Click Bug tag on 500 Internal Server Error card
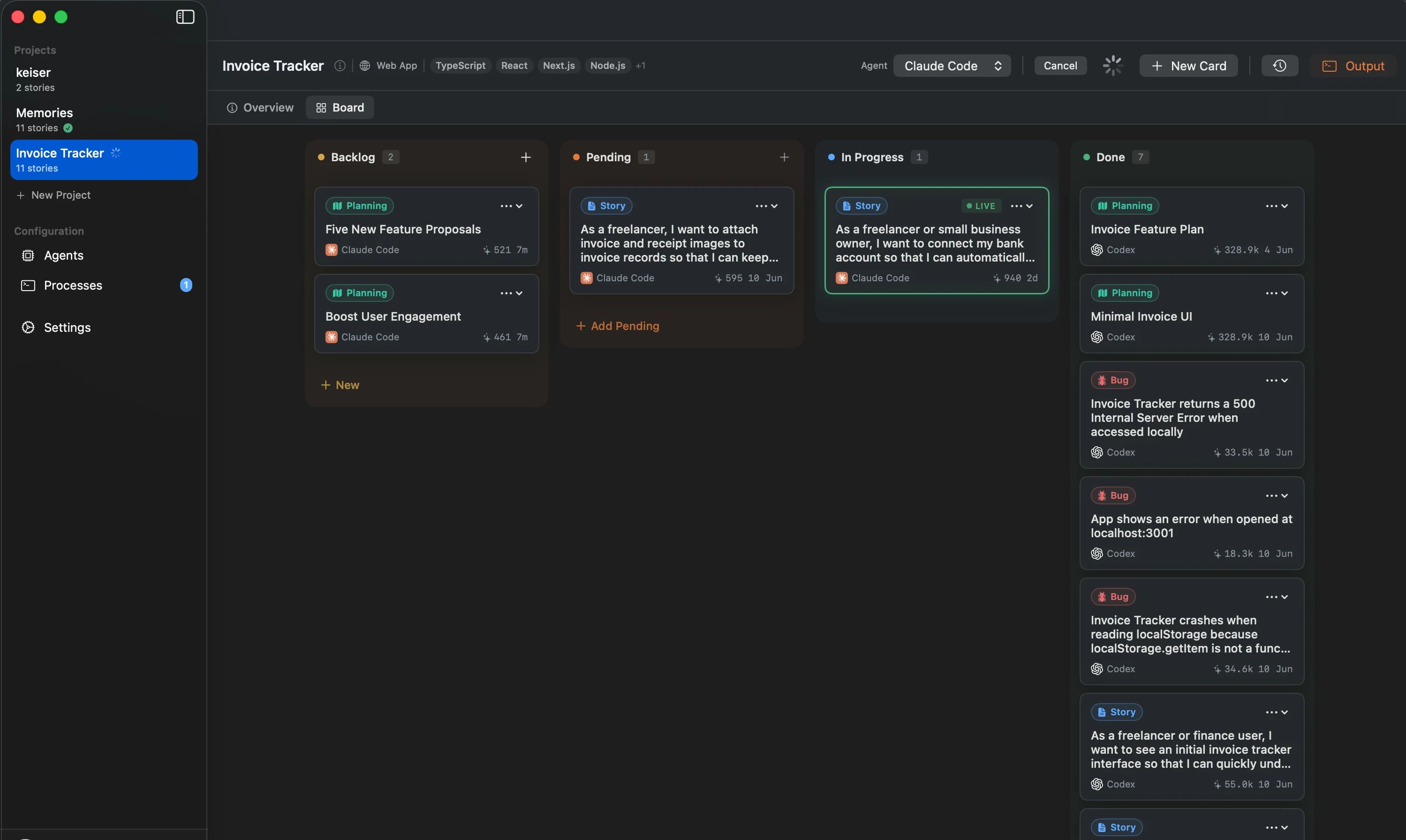The height and width of the screenshot is (840, 1406). tap(1113, 380)
